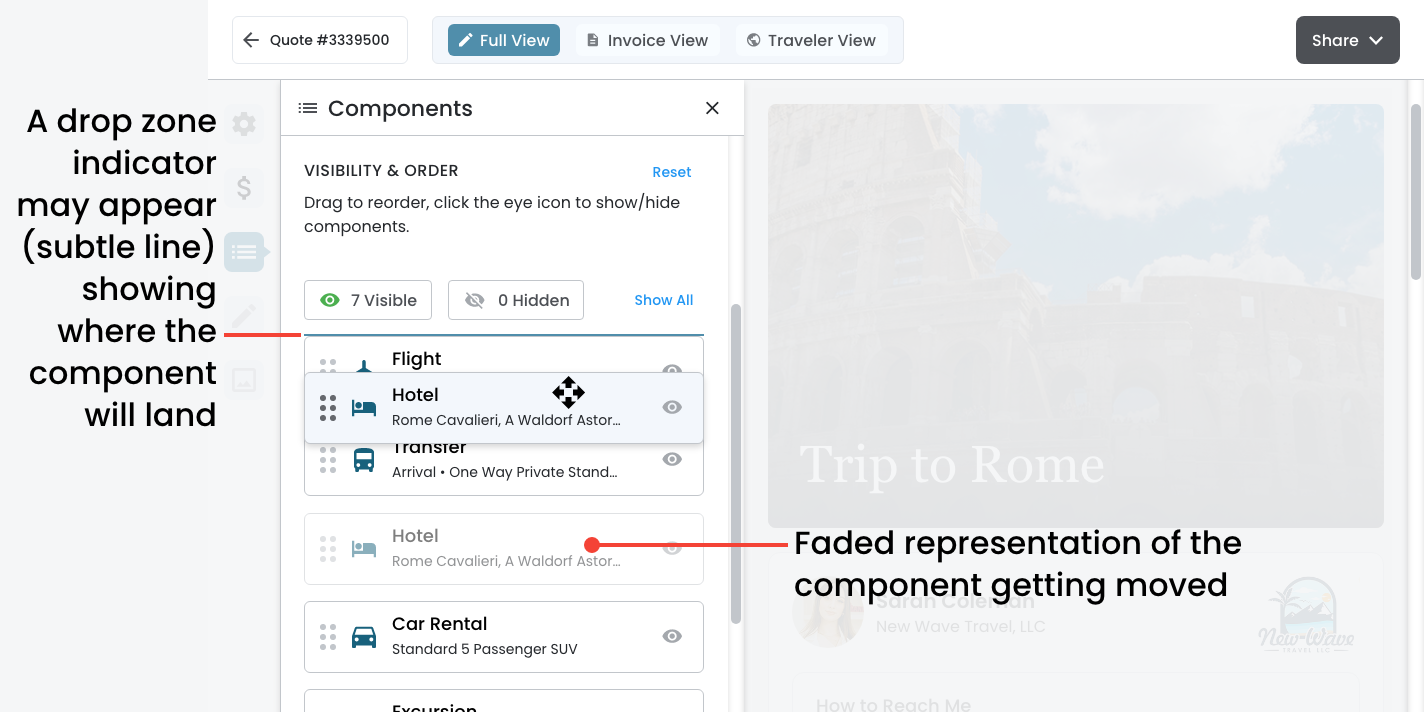Toggle the dragged Hotel eye icon

(x=672, y=407)
